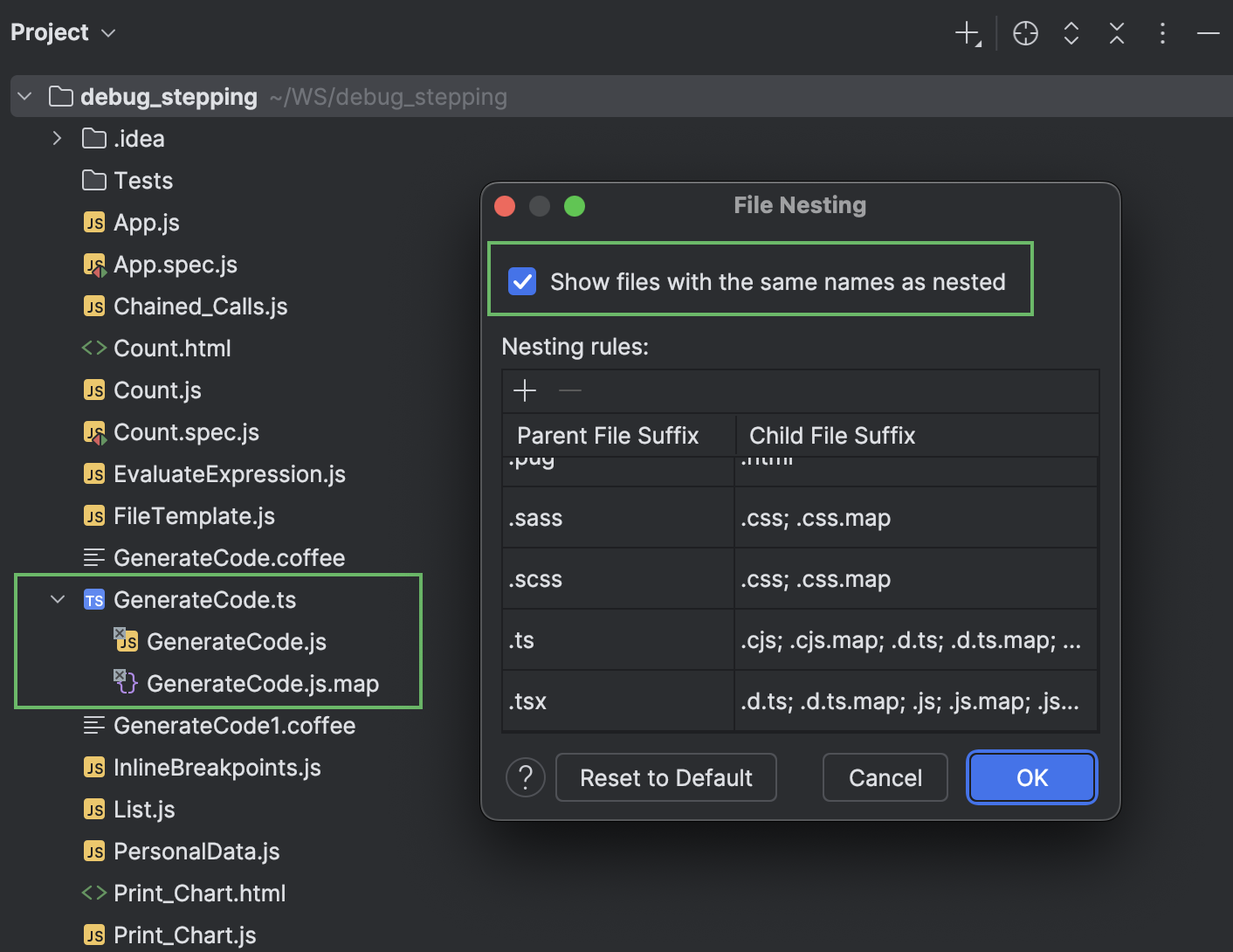The width and height of the screenshot is (1233, 952).
Task: Click the Count.html file icon
Action: coord(94,348)
